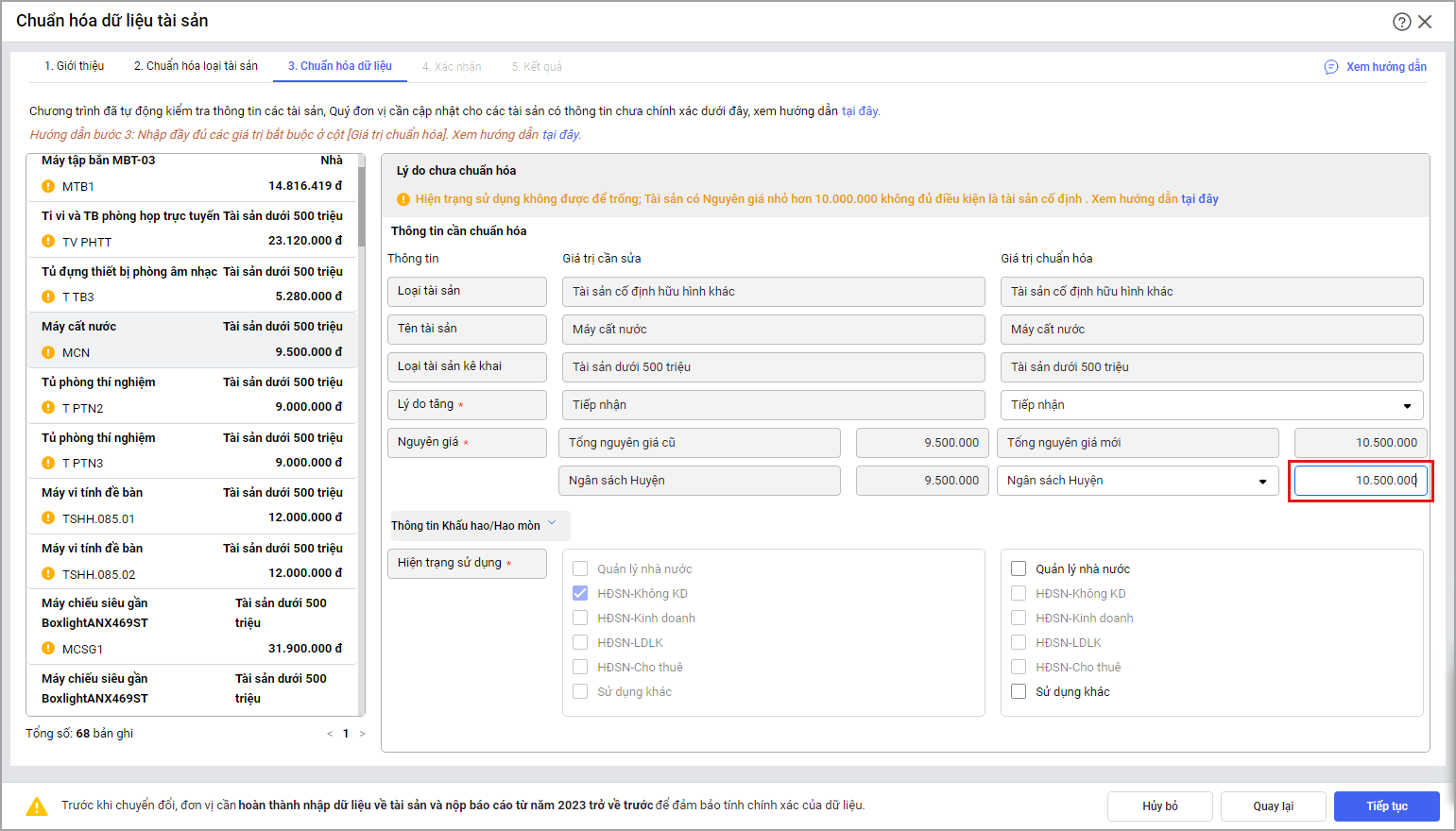Click the 10.500.000 budget amount input field
This screenshot has width=1456, height=831.
1361,481
